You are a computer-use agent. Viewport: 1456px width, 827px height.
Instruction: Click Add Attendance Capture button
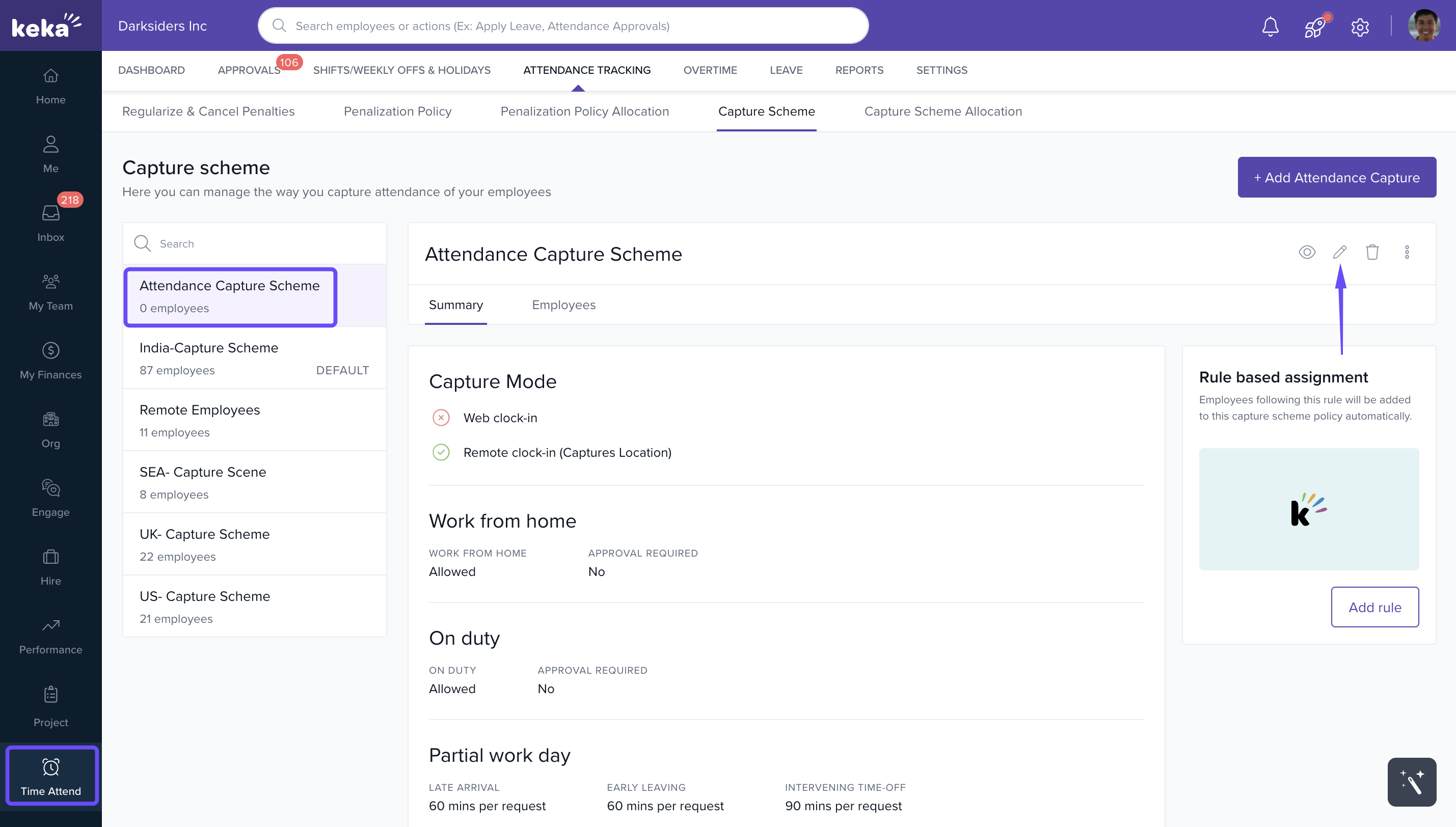click(1336, 177)
